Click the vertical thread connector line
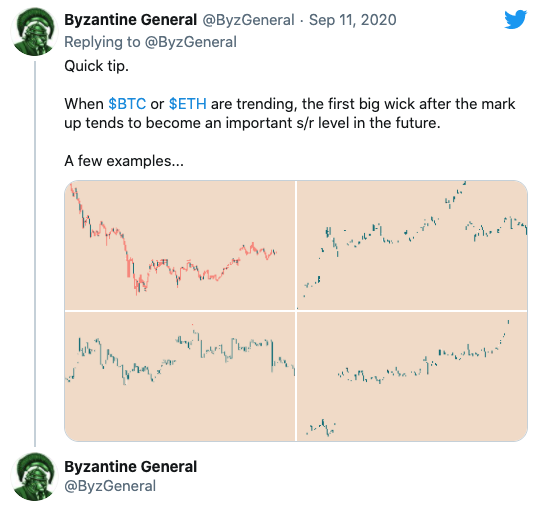This screenshot has width=537, height=513. pos(35,254)
